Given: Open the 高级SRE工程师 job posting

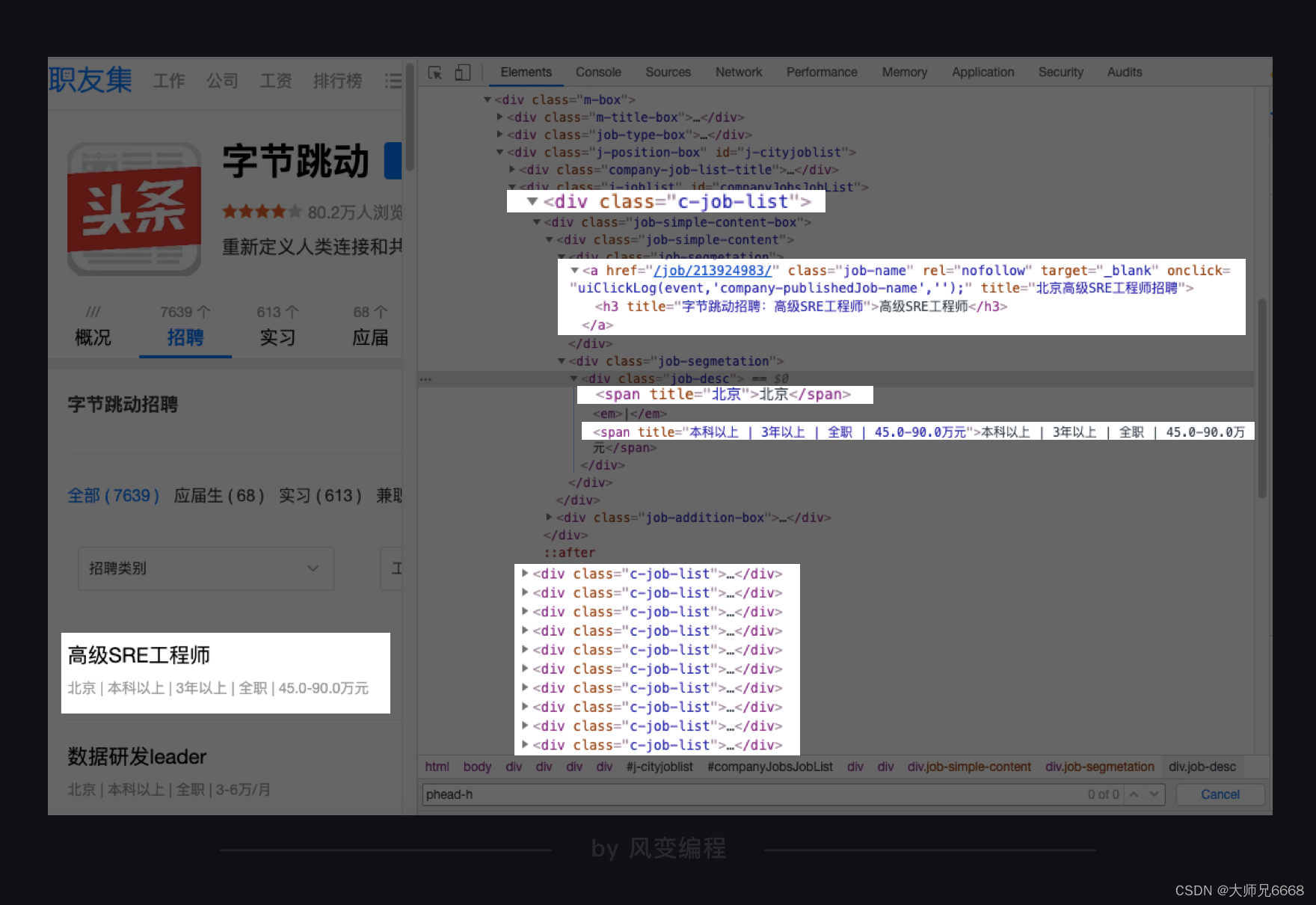Looking at the screenshot, I should (139, 655).
